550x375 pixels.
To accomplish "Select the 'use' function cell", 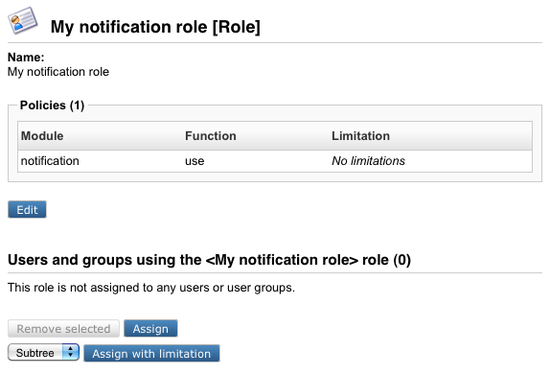I will pos(195,161).
